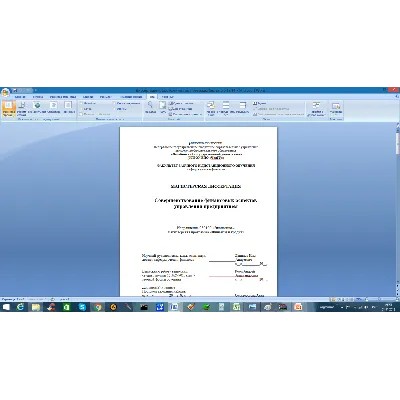Expand the Macros dropdown button
The image size is (400, 400).
point(336,108)
